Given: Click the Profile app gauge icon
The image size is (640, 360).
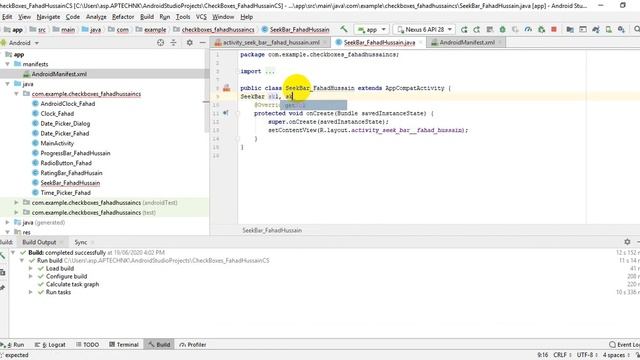Looking at the screenshot, I should [528, 29].
